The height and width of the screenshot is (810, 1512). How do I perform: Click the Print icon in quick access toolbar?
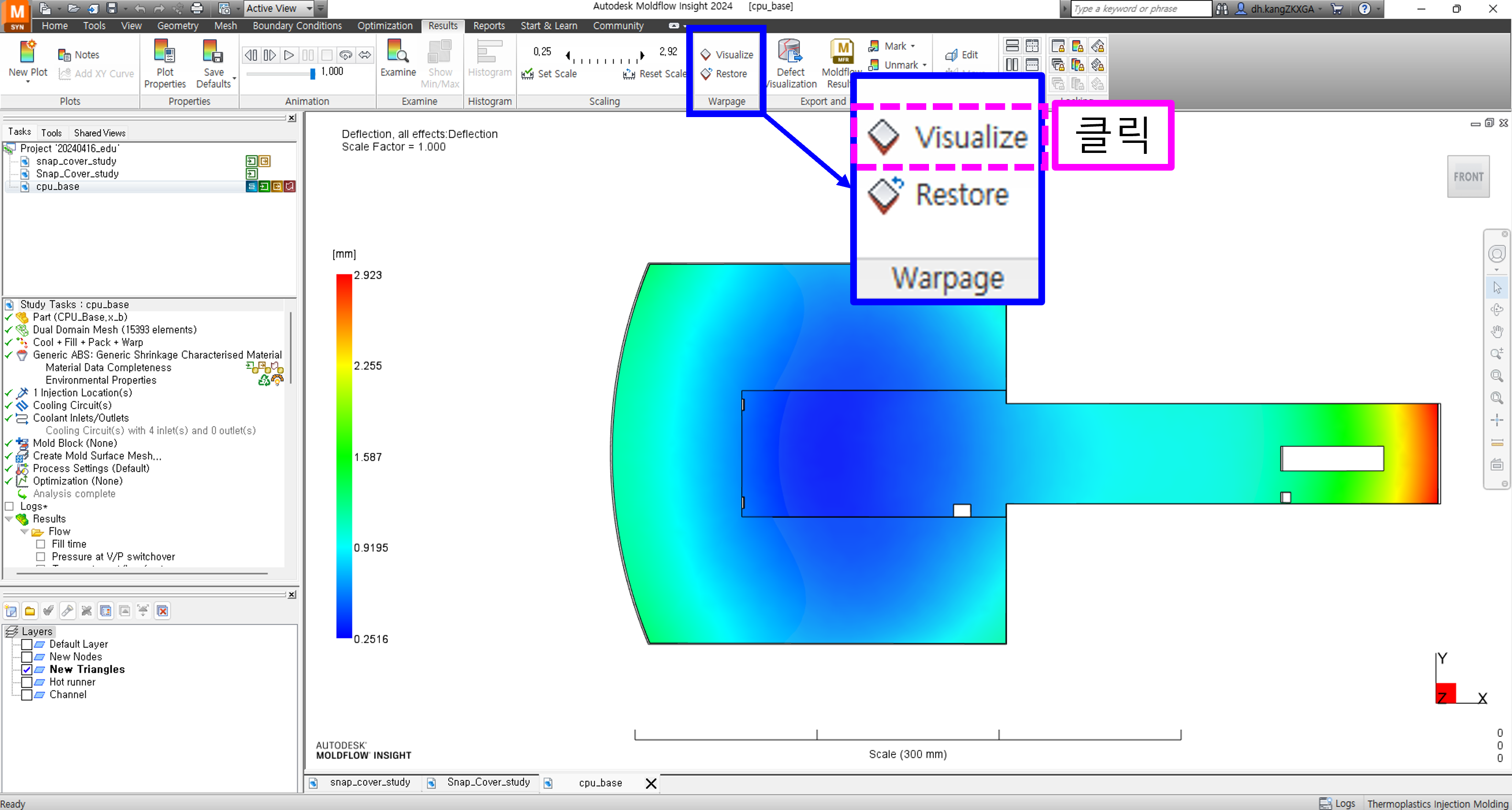click(197, 8)
